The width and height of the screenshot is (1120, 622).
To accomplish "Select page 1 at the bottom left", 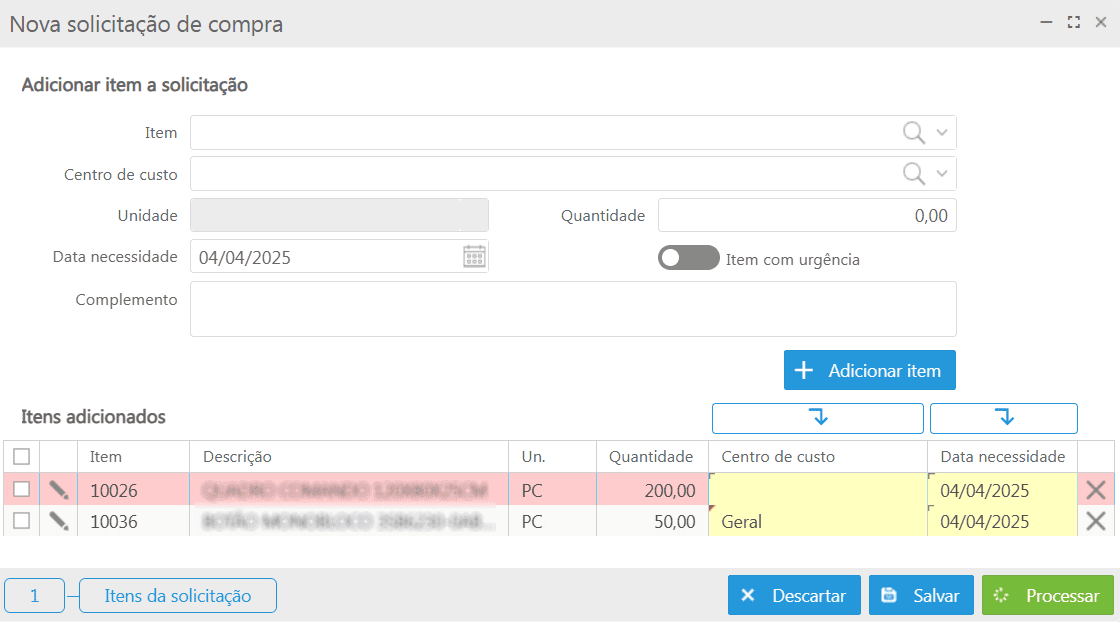I will [x=34, y=595].
